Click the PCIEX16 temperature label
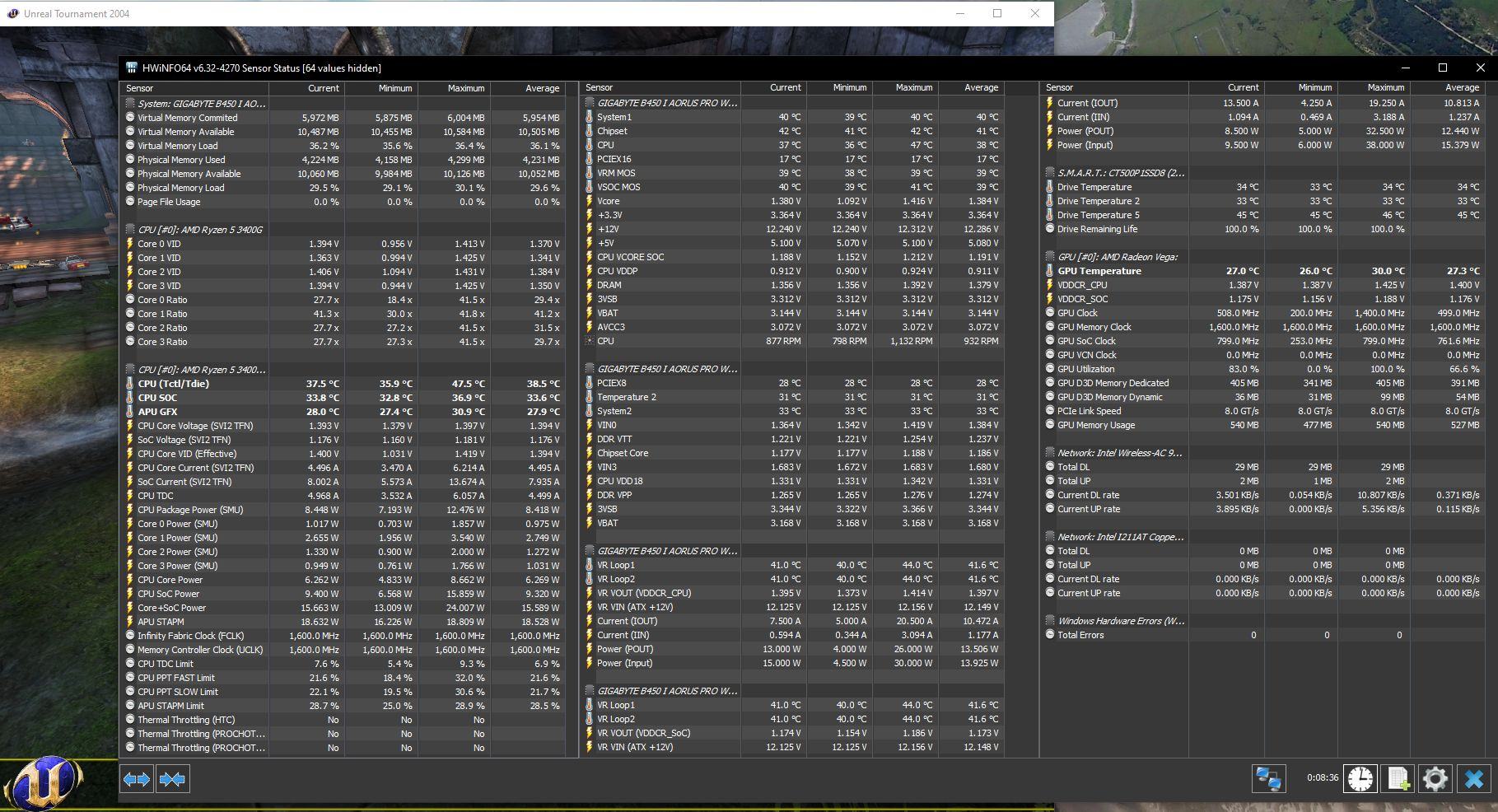 click(x=614, y=159)
